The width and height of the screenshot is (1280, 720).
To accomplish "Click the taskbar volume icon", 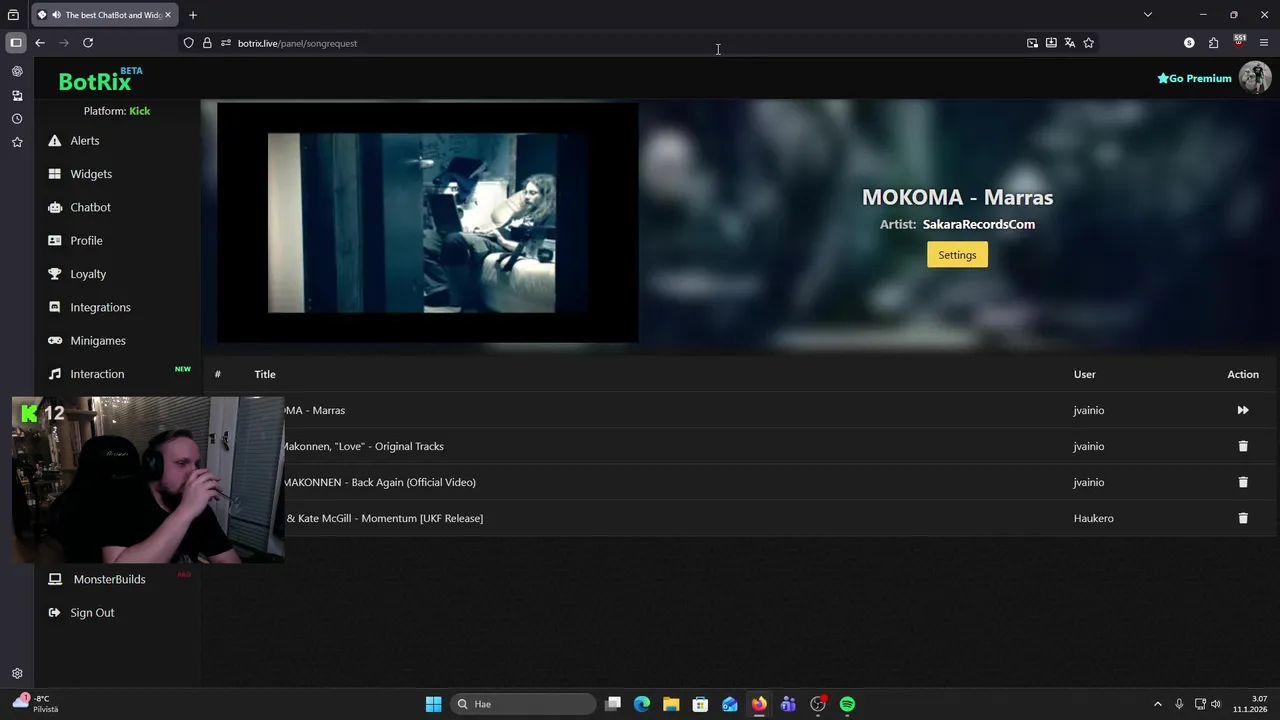I will coord(1216,704).
